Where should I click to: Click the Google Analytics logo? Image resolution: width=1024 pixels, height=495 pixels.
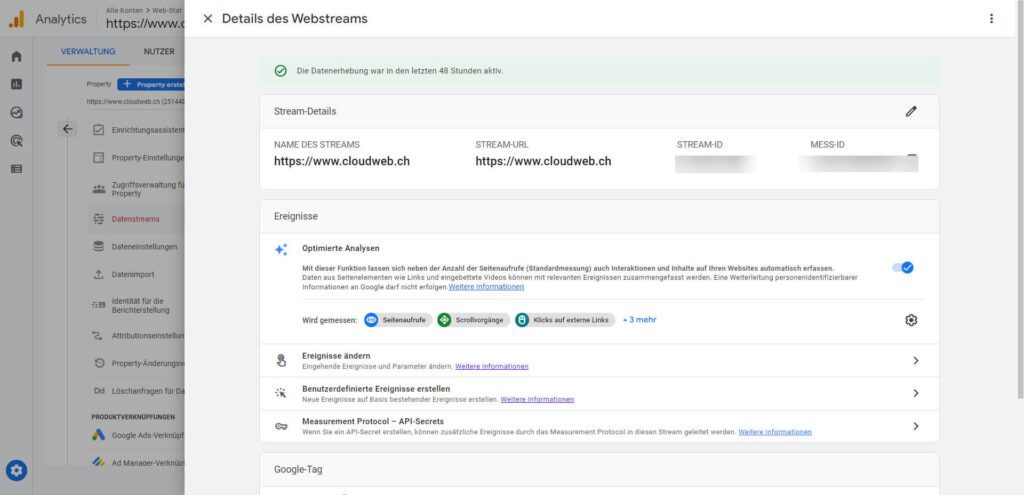click(16, 19)
